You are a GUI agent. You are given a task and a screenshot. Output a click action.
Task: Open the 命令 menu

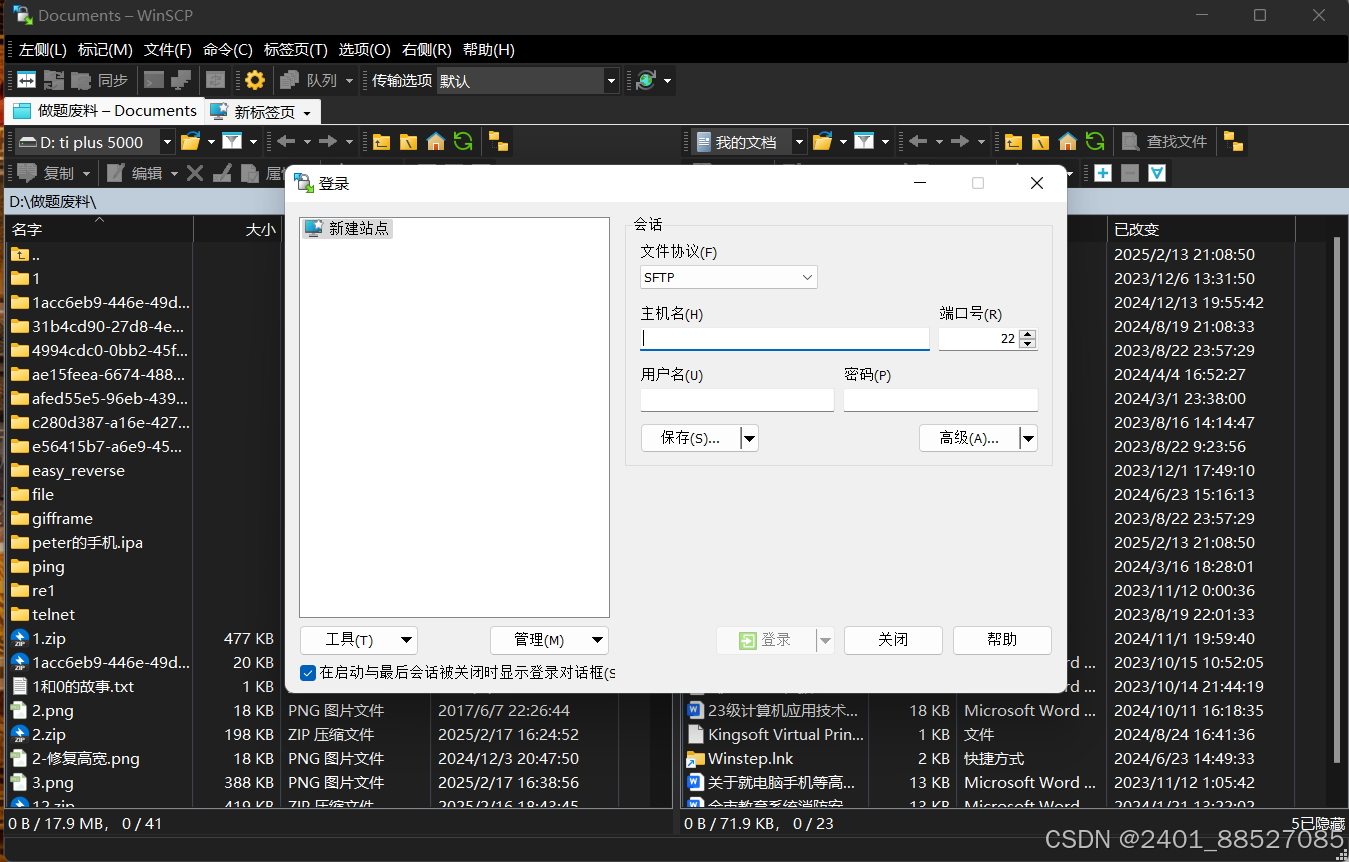point(228,50)
